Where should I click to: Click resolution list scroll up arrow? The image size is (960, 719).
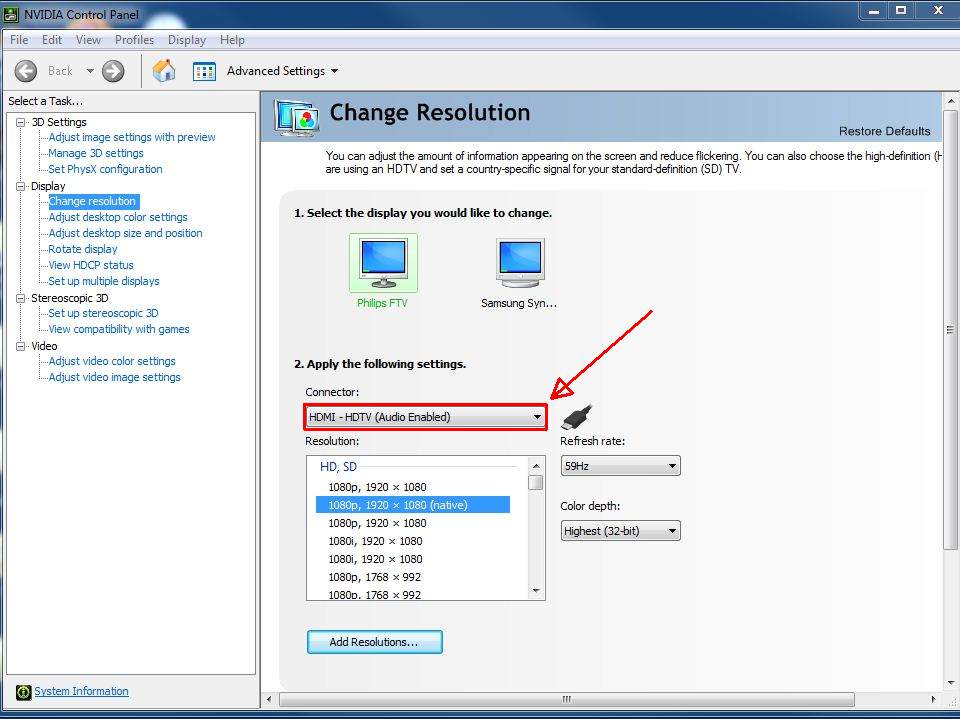536,466
